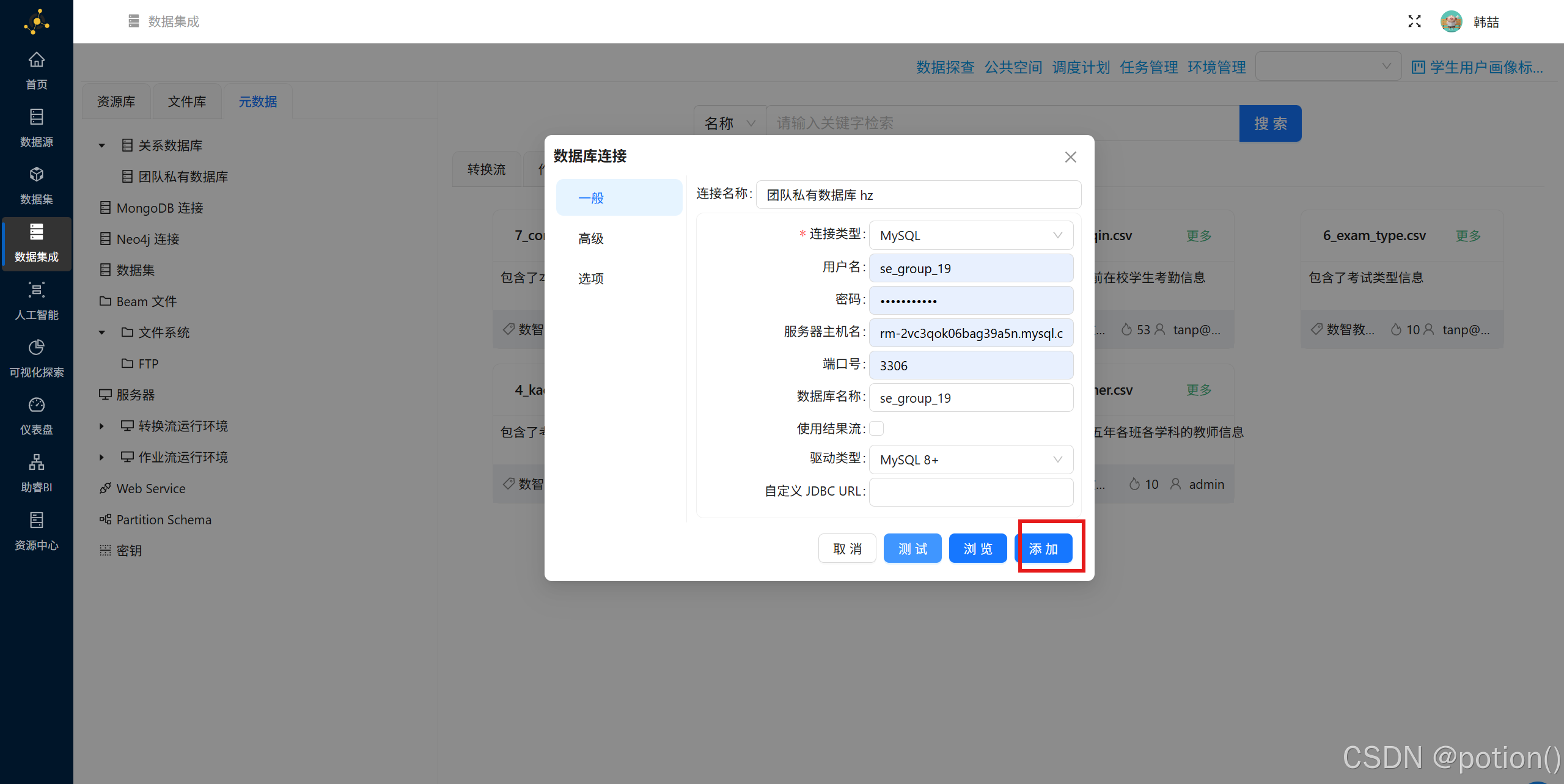1564x784 pixels.
Task: Click the 测试 button
Action: pyautogui.click(x=912, y=548)
